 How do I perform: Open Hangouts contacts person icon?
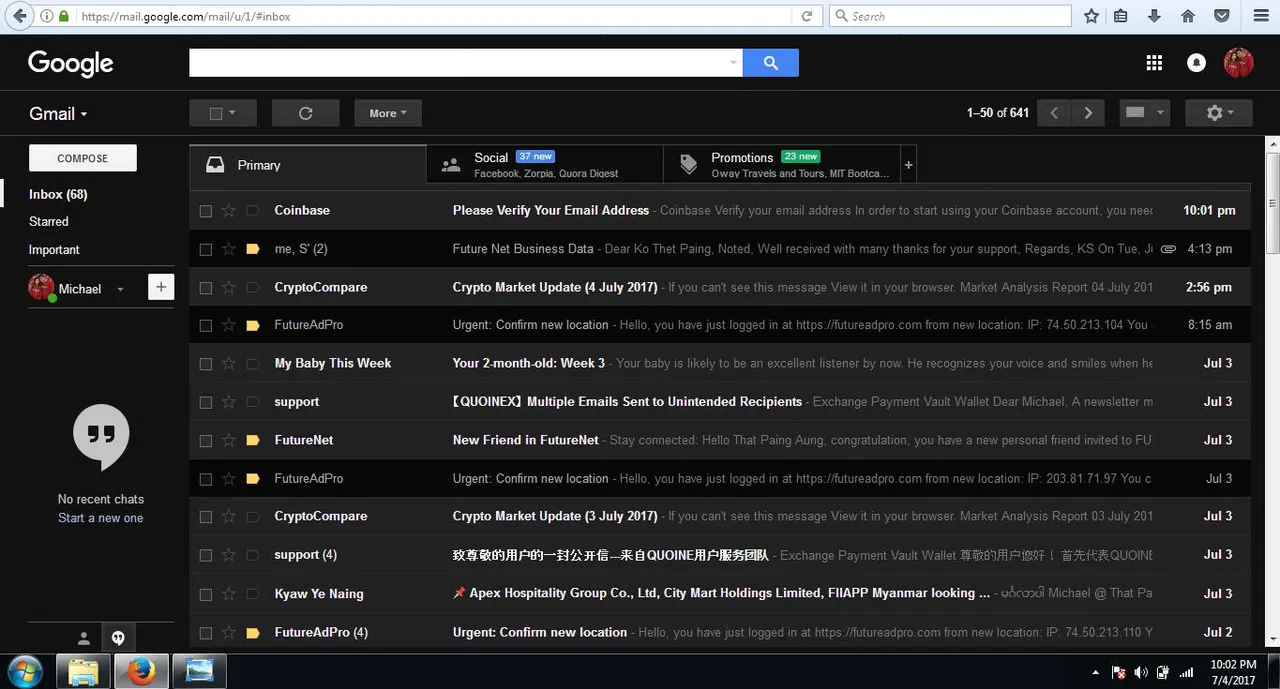tap(84, 638)
